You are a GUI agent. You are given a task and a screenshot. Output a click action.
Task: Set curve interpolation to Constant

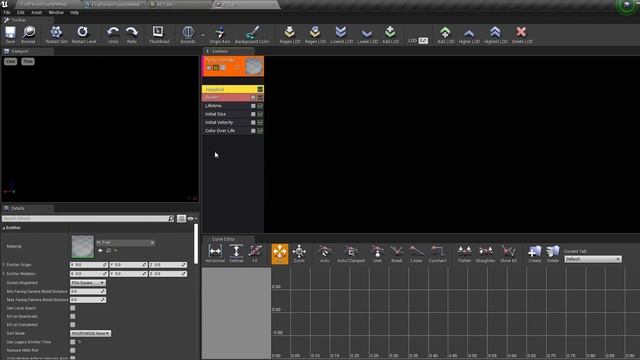[x=437, y=253]
